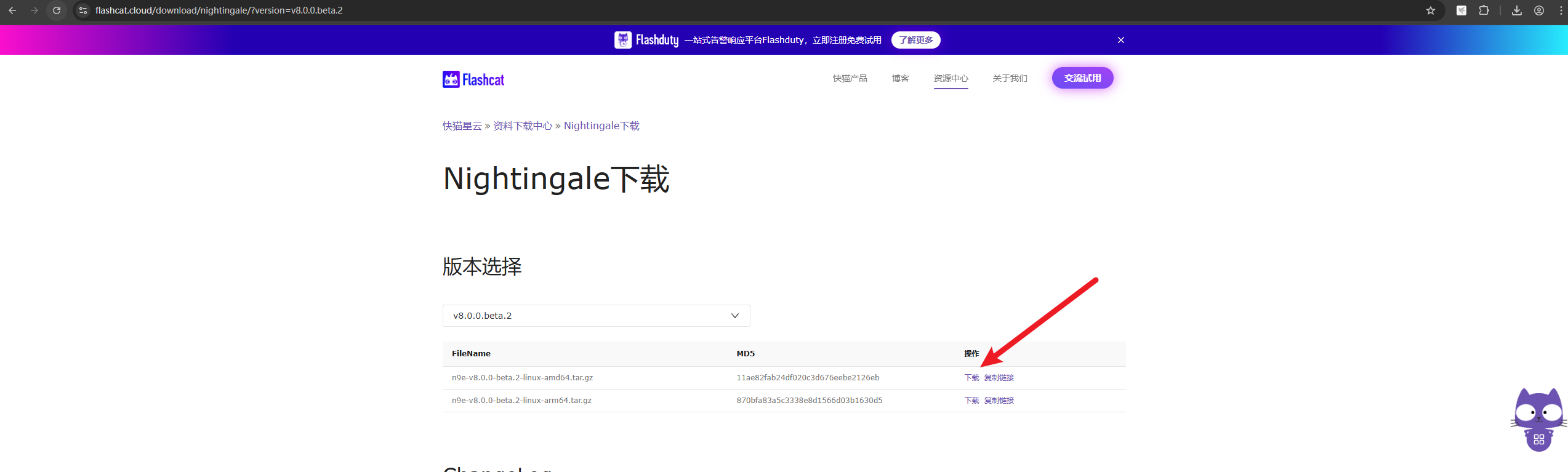Image resolution: width=1568 pixels, height=472 pixels.
Task: Click the address bar URL
Action: pyautogui.click(x=219, y=10)
